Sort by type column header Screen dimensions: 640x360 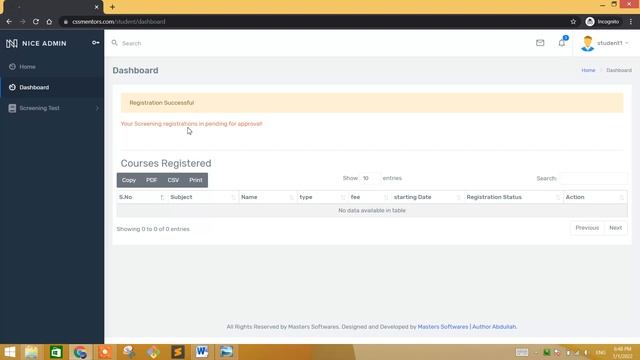tap(322, 197)
